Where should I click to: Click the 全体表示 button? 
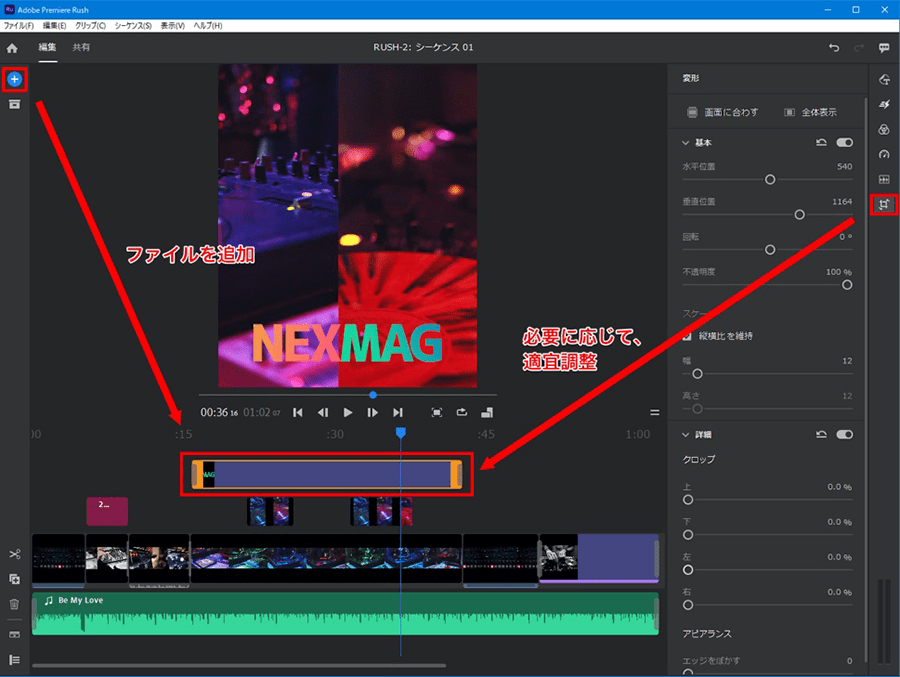[x=810, y=112]
